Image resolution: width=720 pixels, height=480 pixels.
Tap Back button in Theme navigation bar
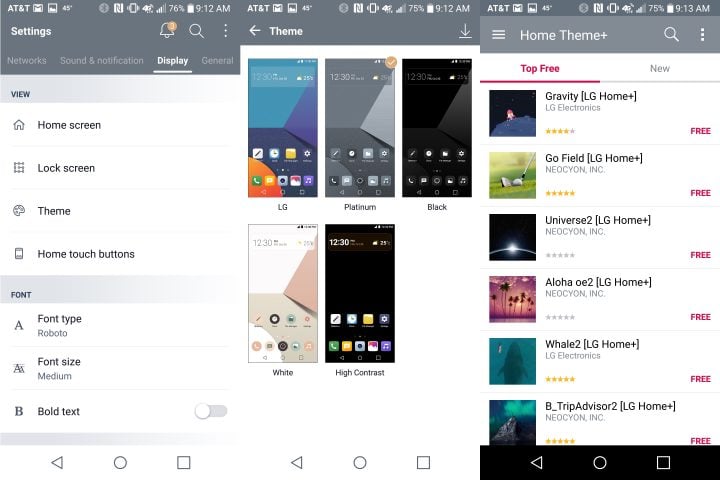297,463
